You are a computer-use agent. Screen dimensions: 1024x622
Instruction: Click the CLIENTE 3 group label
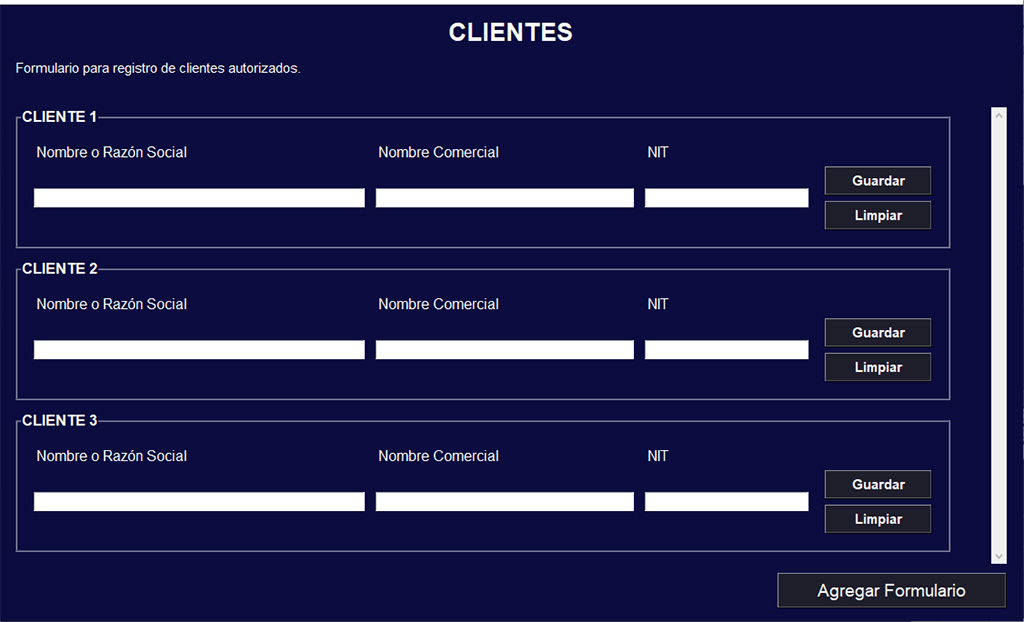point(59,420)
